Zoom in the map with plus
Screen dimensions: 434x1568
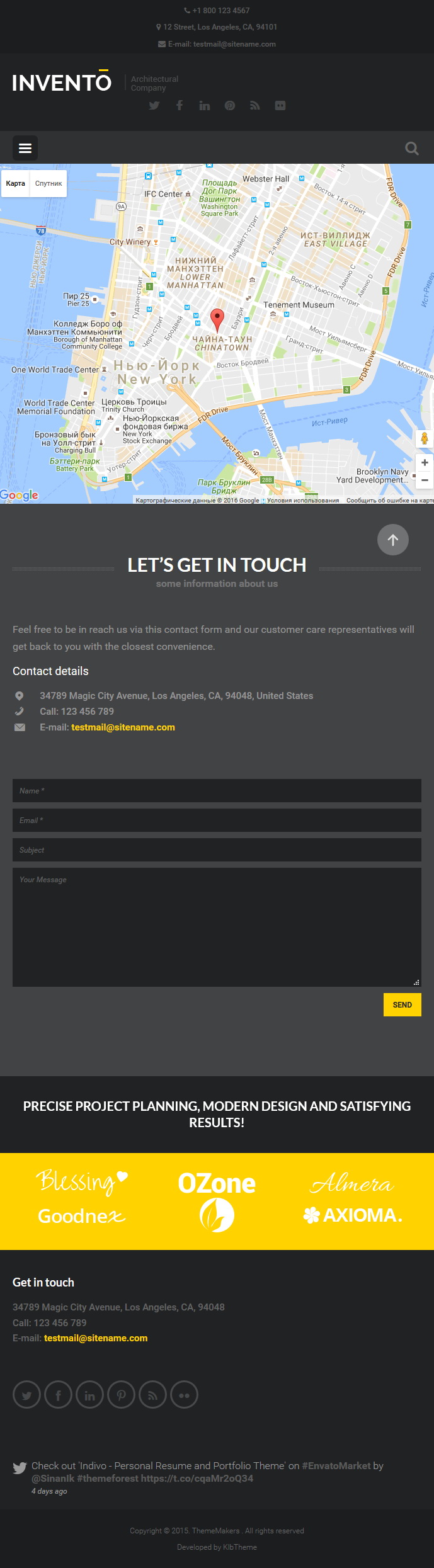(x=425, y=463)
